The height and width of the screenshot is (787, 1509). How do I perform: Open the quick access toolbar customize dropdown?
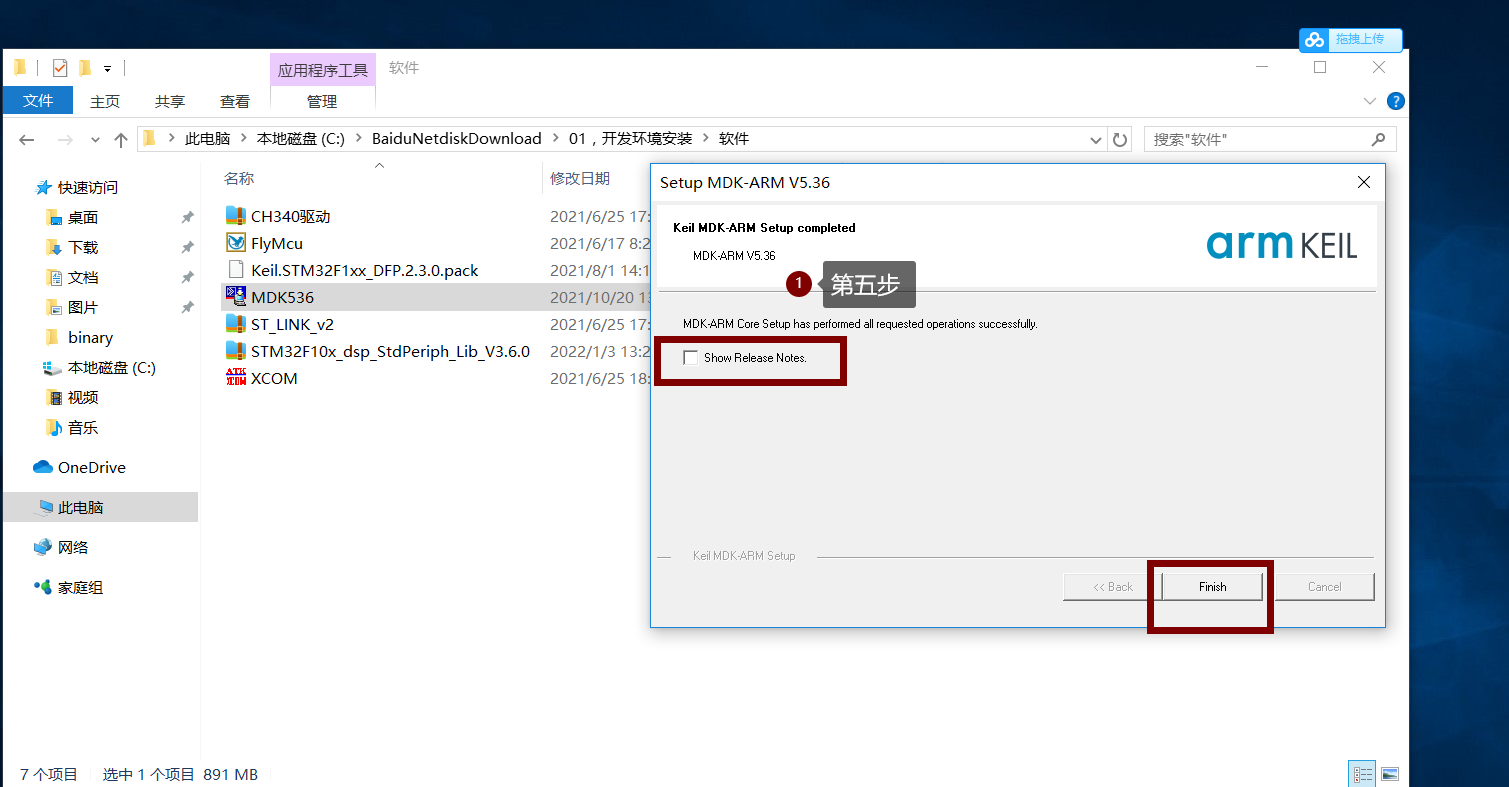point(107,68)
